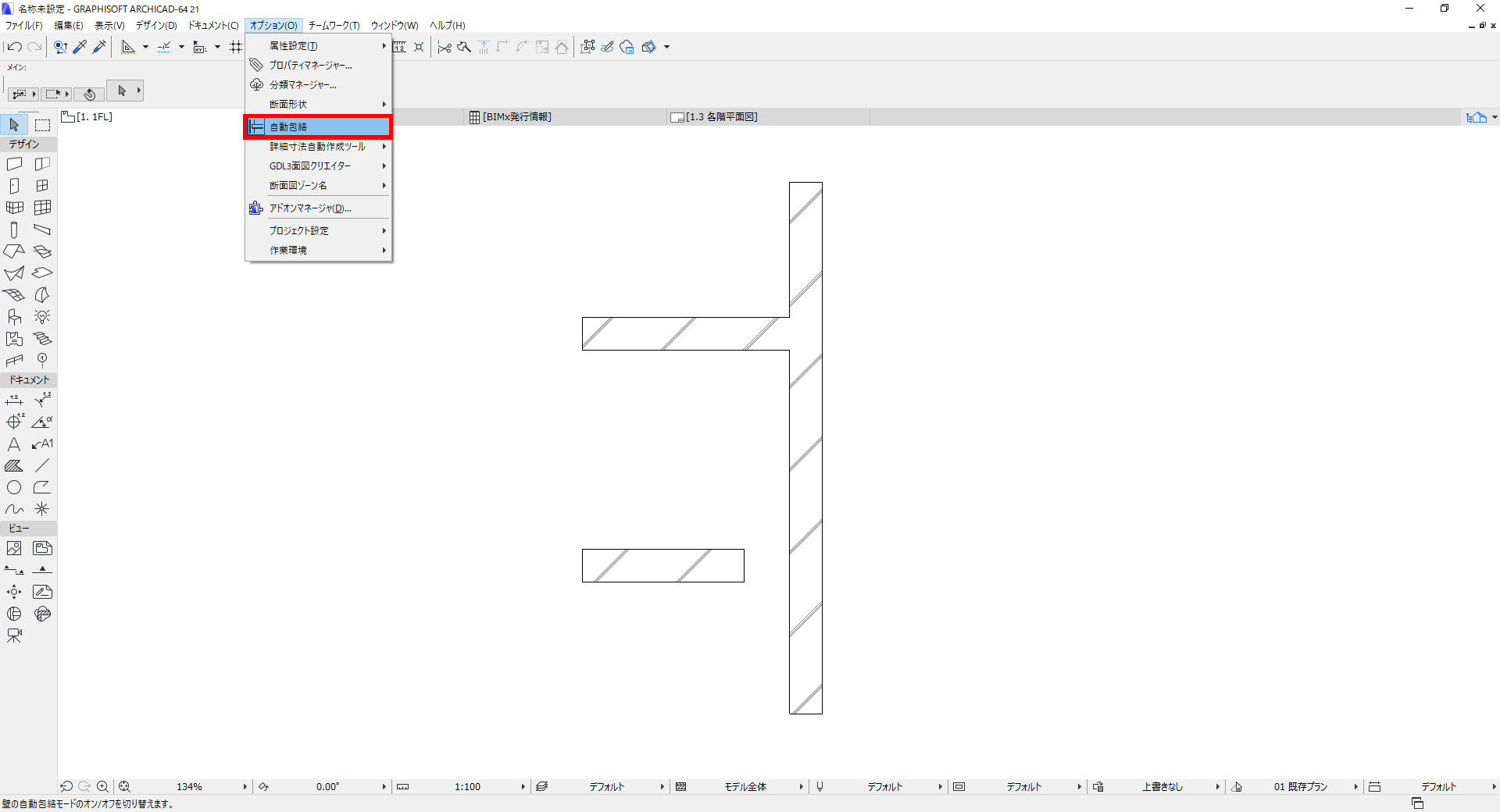Toggle the grid snap icon in toolbar

click(236, 47)
